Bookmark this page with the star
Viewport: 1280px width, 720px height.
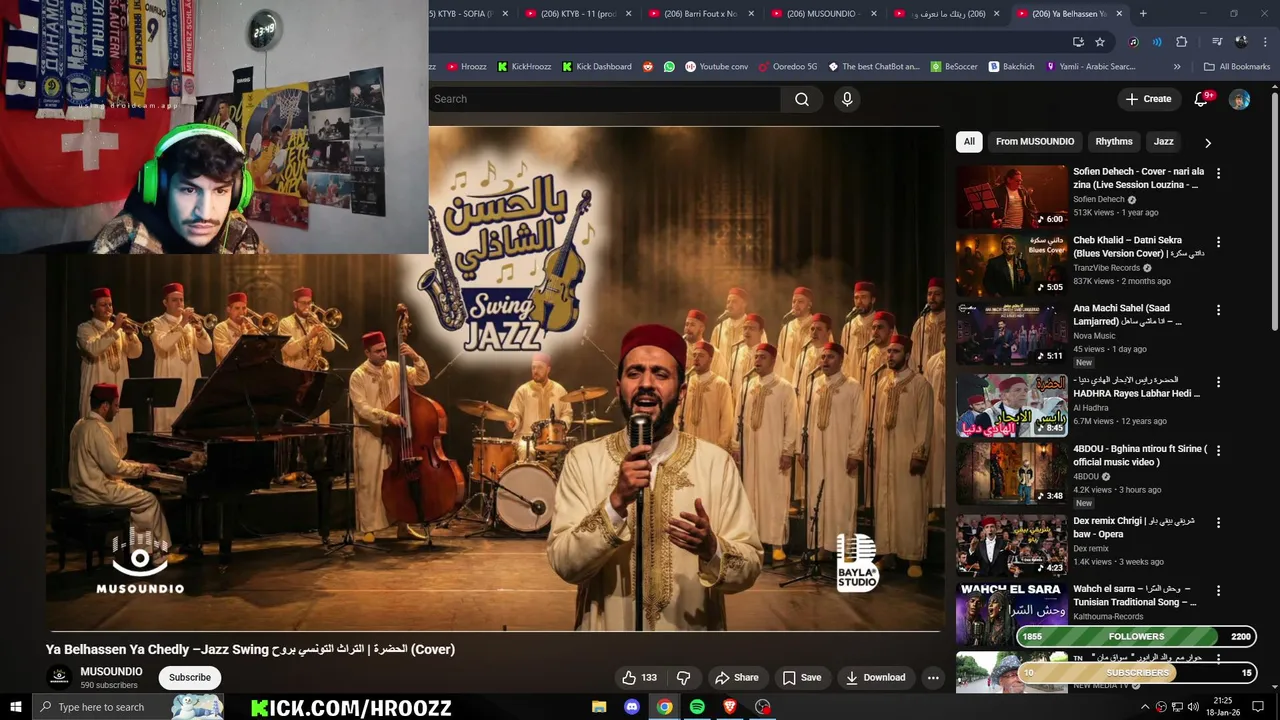[1100, 42]
